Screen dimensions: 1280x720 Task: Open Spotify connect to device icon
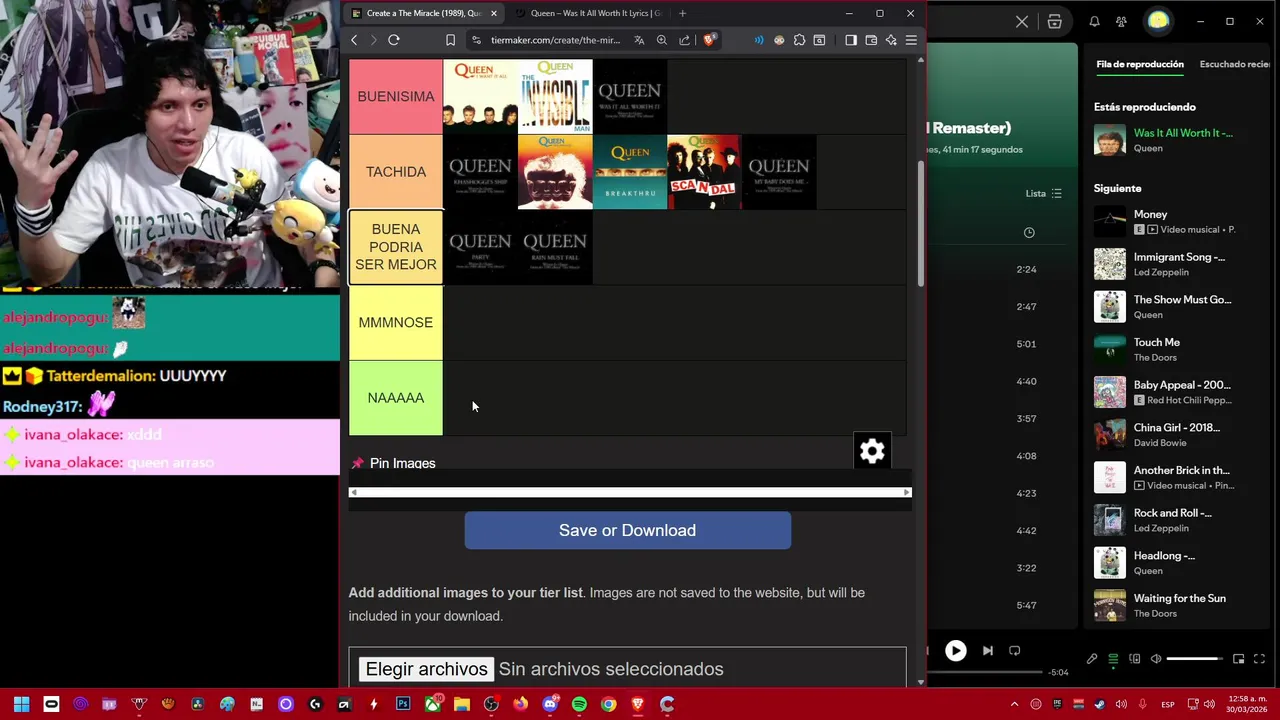pyautogui.click(x=1135, y=659)
